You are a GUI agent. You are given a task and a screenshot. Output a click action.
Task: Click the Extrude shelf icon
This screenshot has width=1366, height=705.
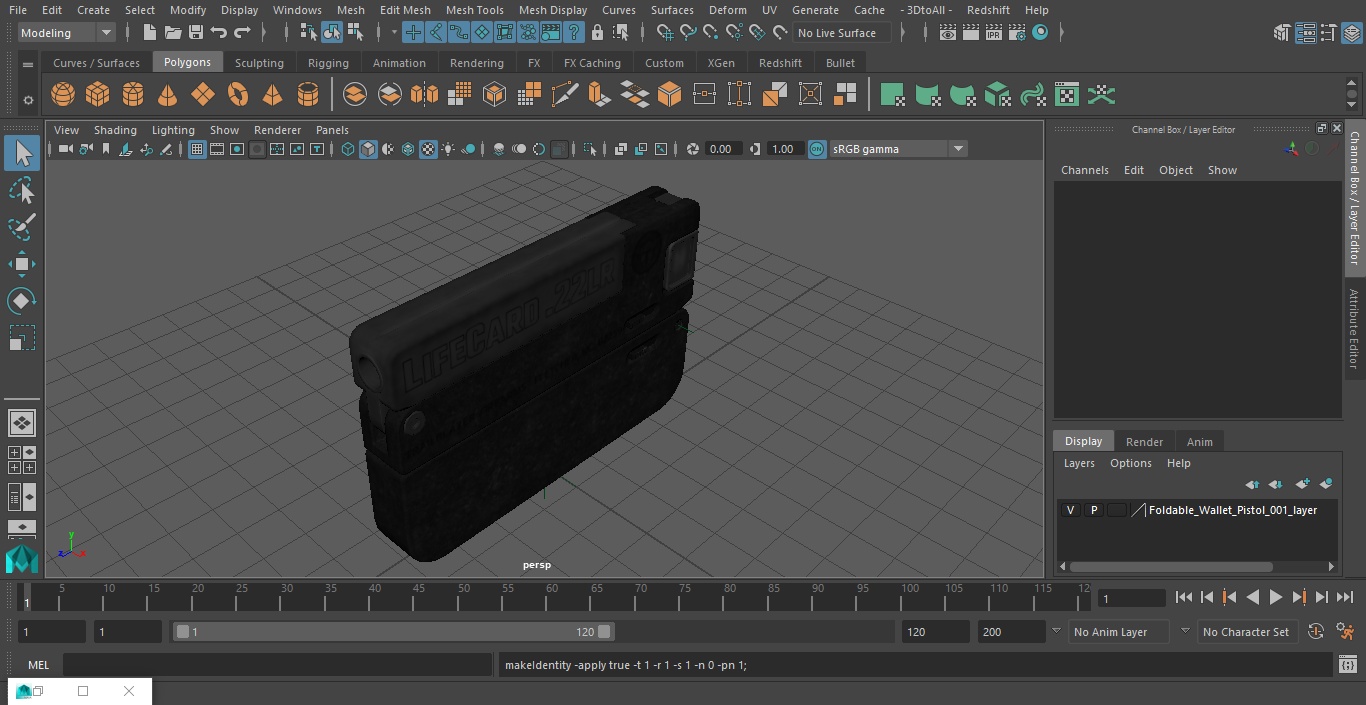[599, 95]
